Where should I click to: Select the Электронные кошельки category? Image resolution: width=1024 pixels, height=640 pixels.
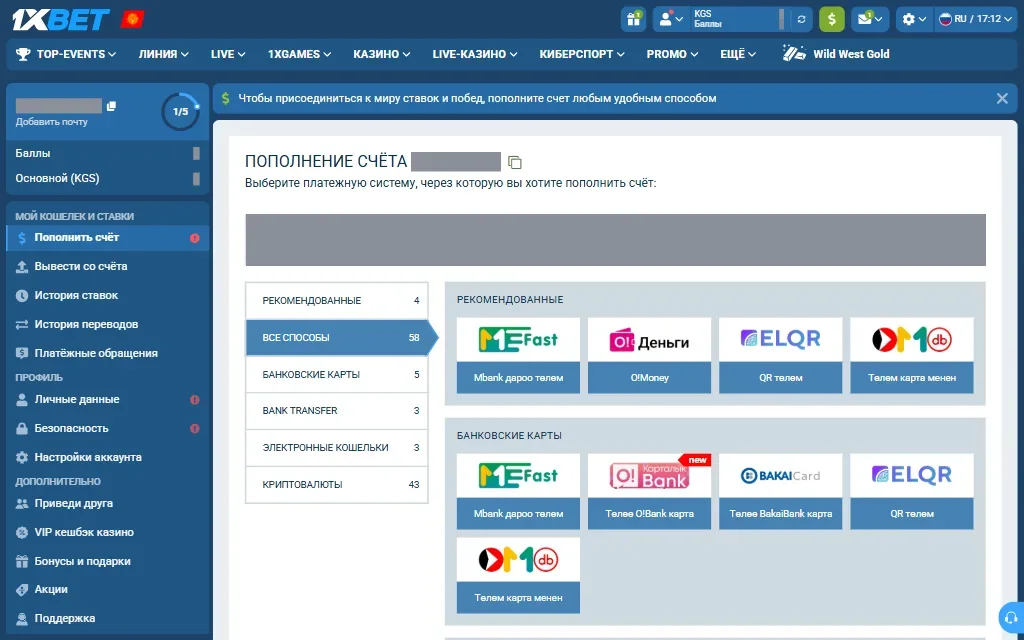point(337,448)
